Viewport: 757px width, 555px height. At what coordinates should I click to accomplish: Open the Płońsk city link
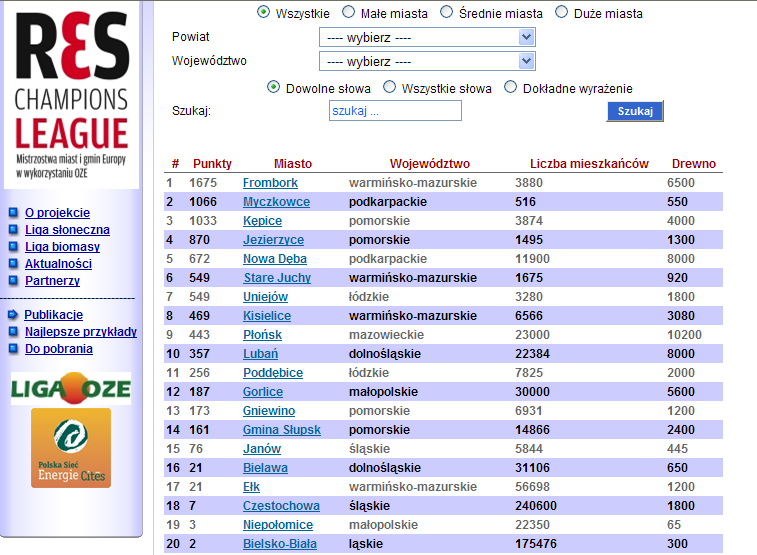[x=262, y=335]
